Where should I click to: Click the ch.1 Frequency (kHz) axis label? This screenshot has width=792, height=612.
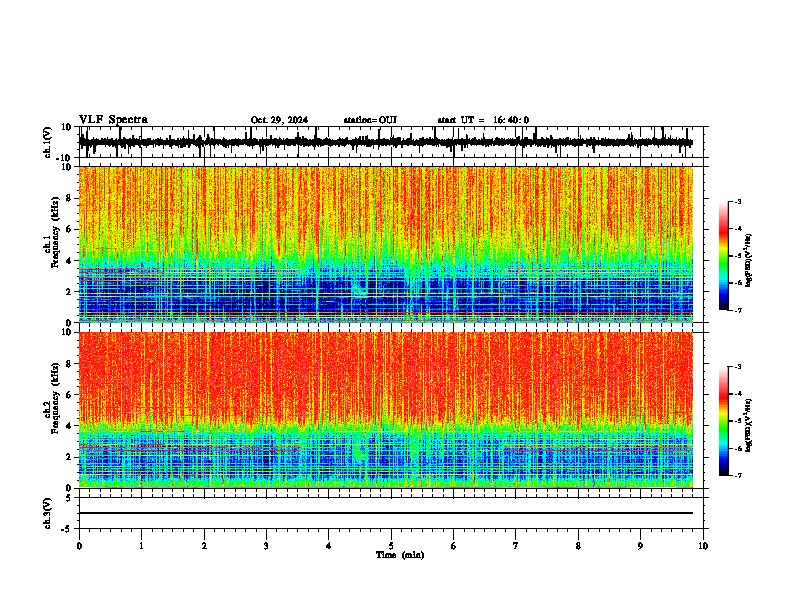click(52, 231)
